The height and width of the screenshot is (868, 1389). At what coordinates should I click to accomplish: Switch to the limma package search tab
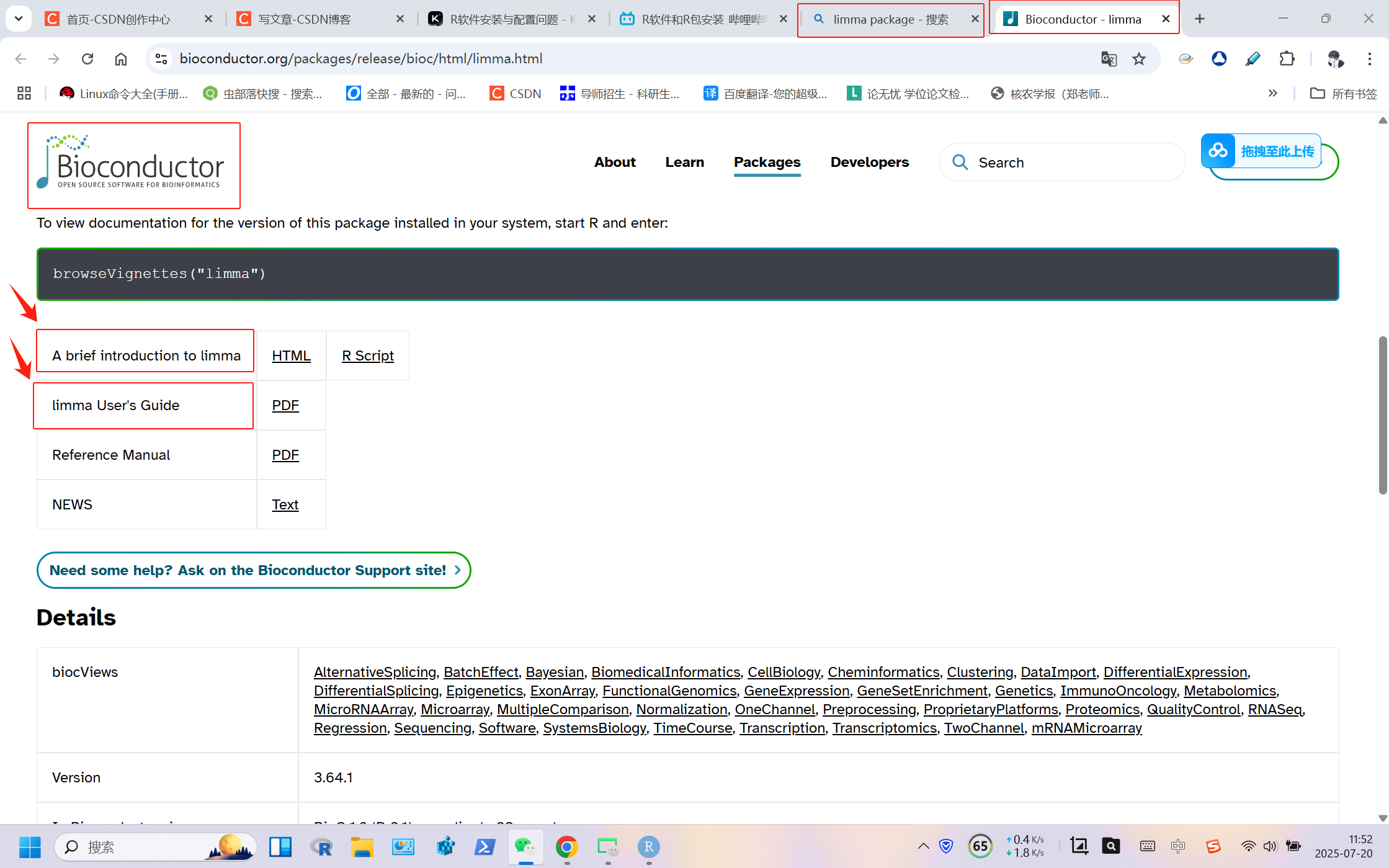pyautogui.click(x=890, y=20)
